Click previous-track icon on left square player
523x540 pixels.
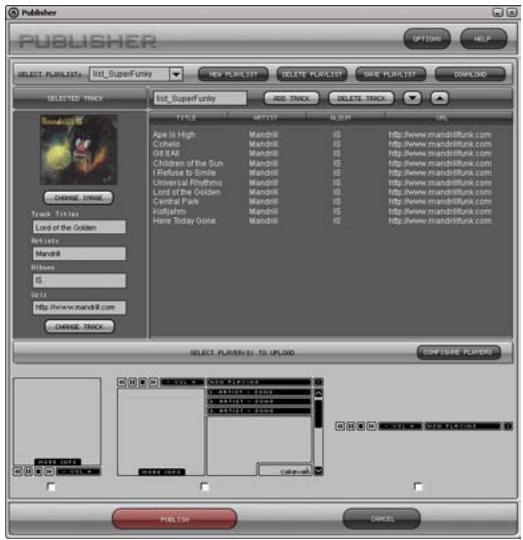pyautogui.click(x=18, y=471)
